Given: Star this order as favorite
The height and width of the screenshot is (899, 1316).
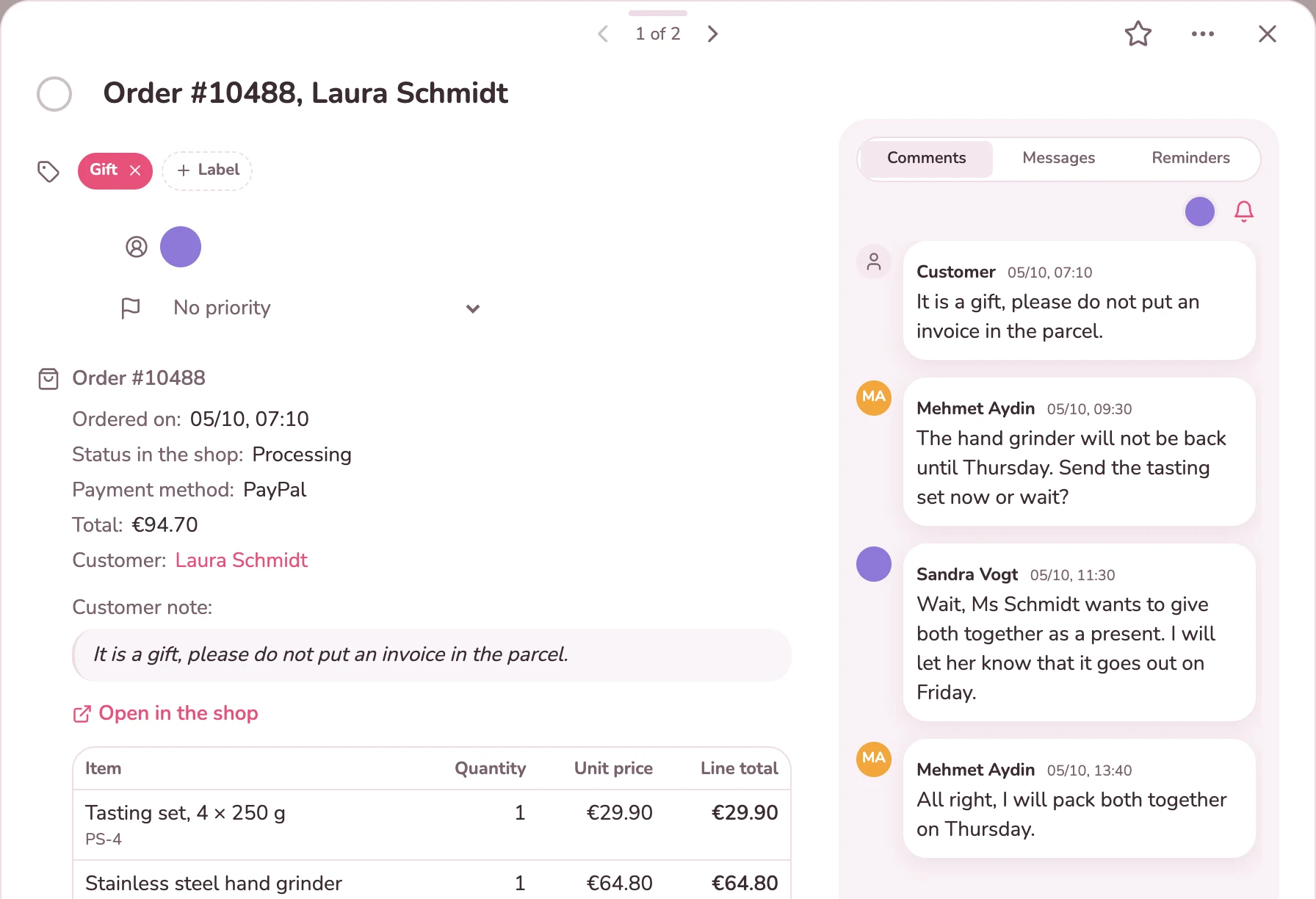Looking at the screenshot, I should point(1138,34).
